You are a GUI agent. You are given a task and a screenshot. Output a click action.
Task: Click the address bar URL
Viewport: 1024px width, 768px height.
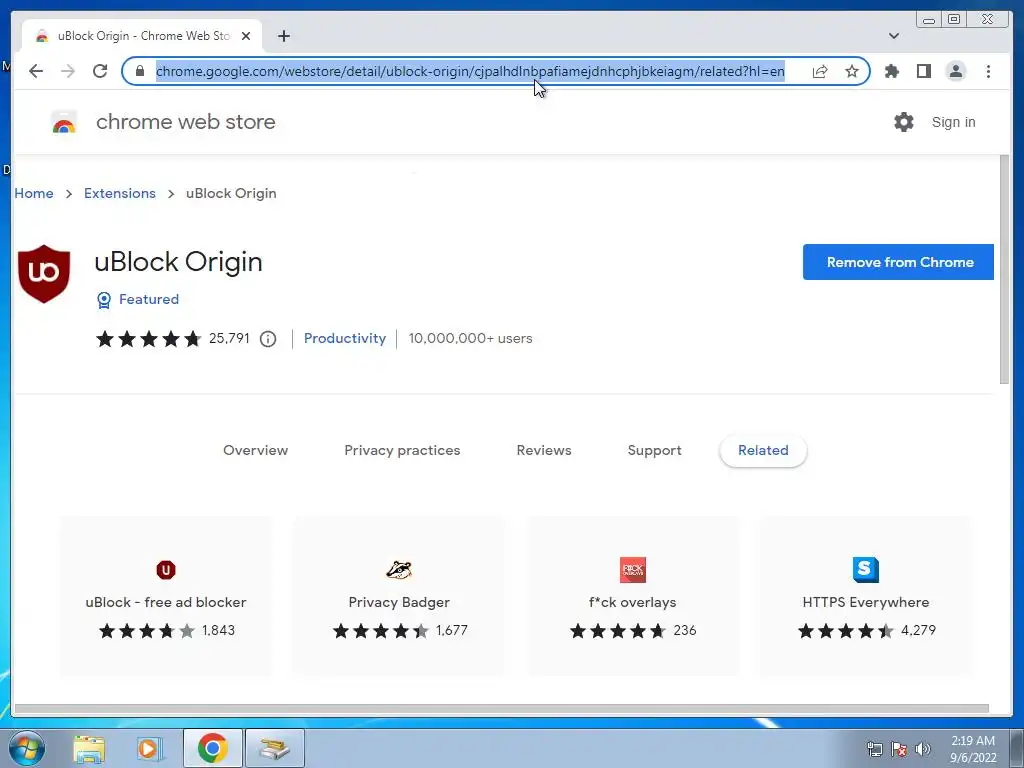coord(470,71)
